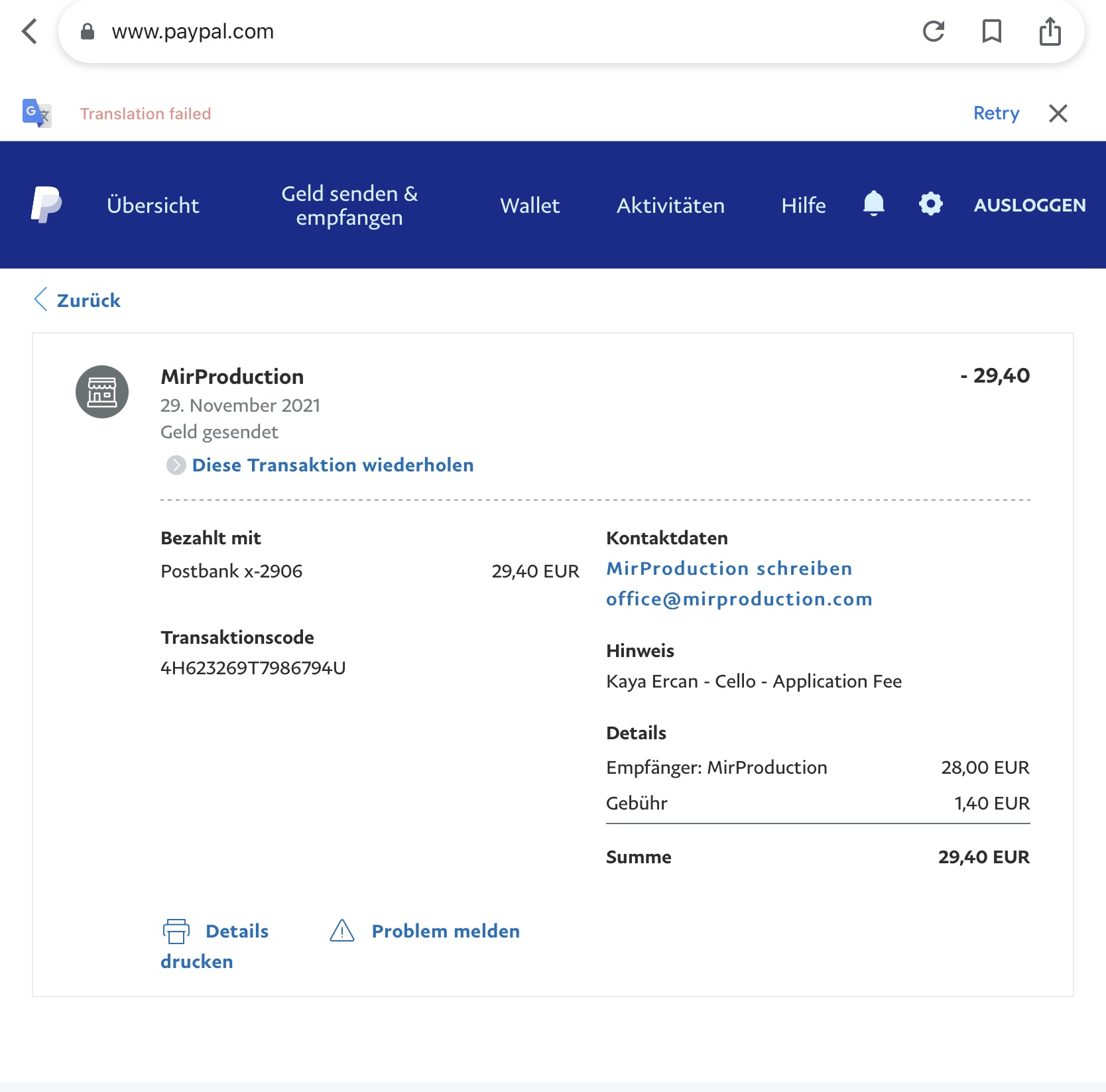Viewport: 1106px width, 1092px height.
Task: Tap the www.paypal.com address bar
Action: 464,31
